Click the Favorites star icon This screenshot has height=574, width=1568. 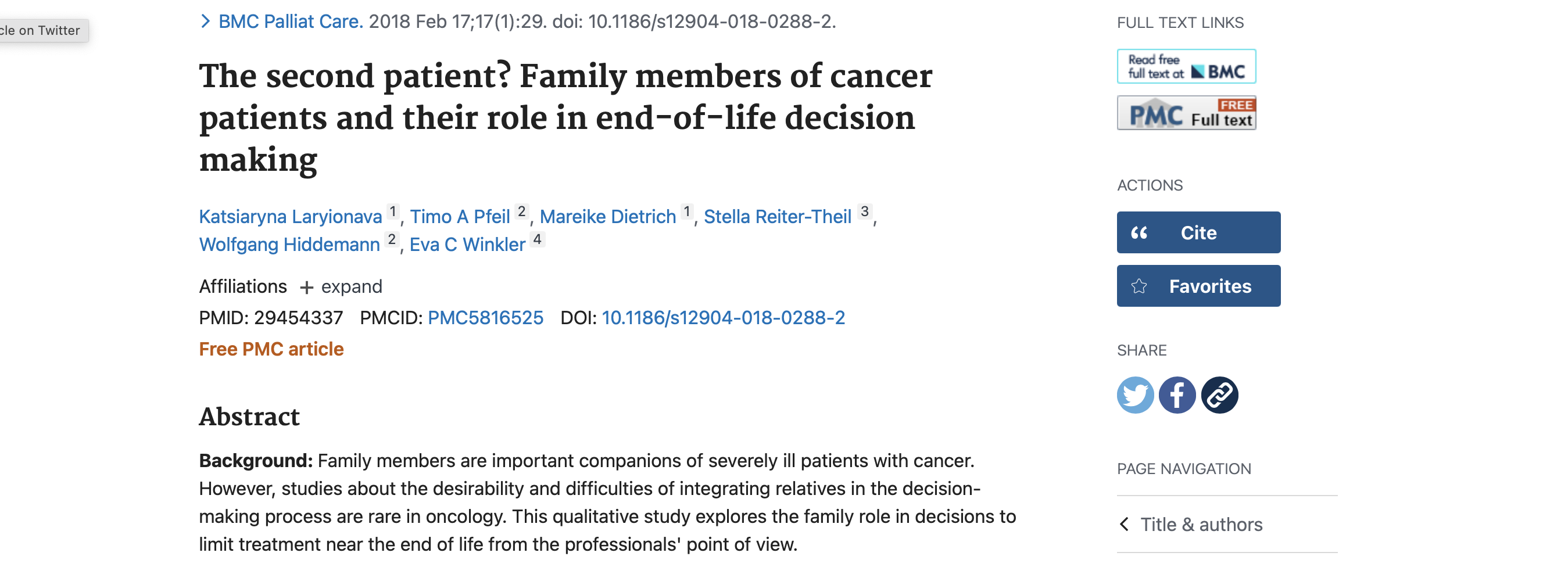pos(1139,286)
